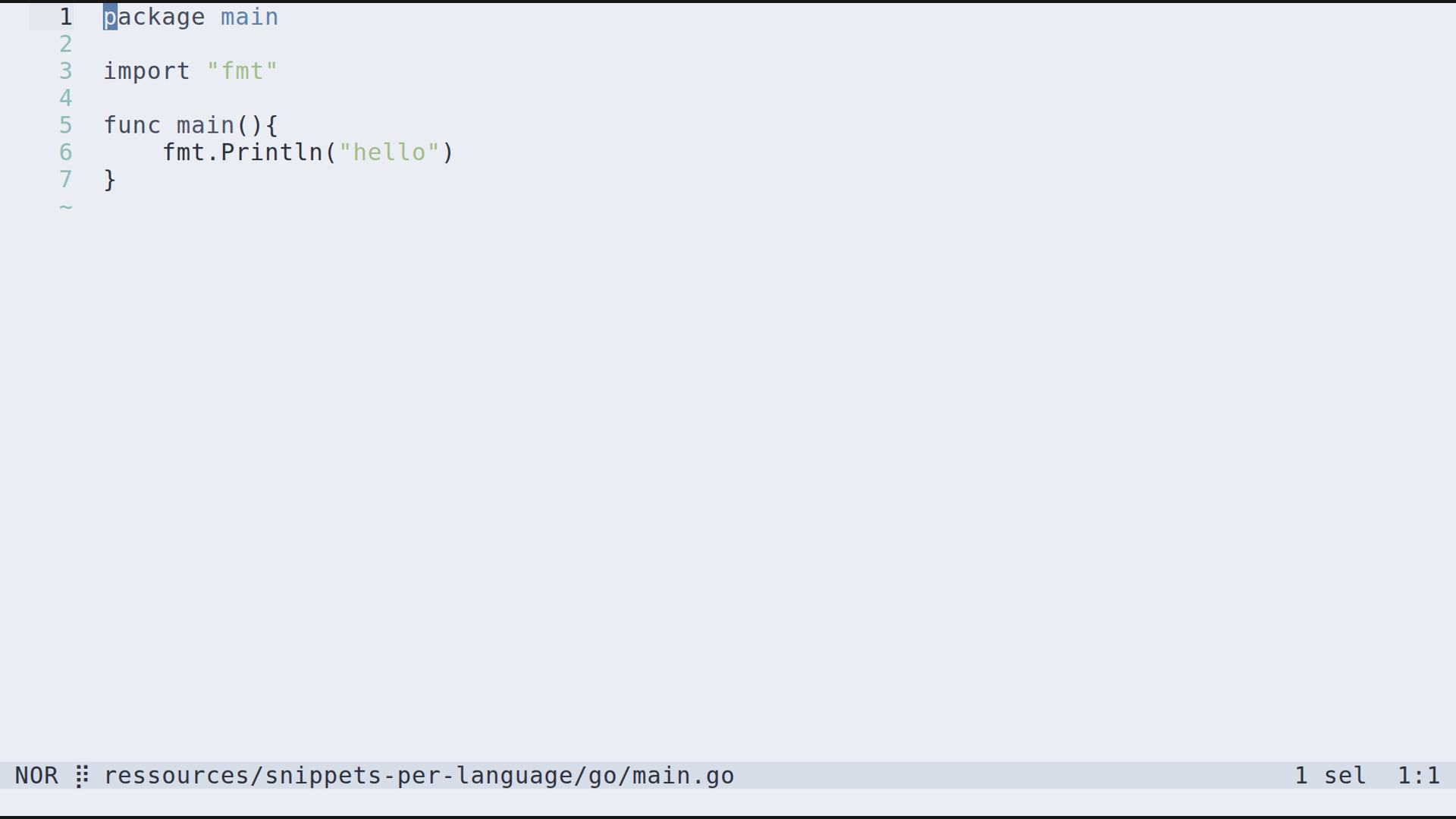Image resolution: width=1456 pixels, height=819 pixels.
Task: Place cursor on the "import" keyword
Action: pyautogui.click(x=146, y=71)
